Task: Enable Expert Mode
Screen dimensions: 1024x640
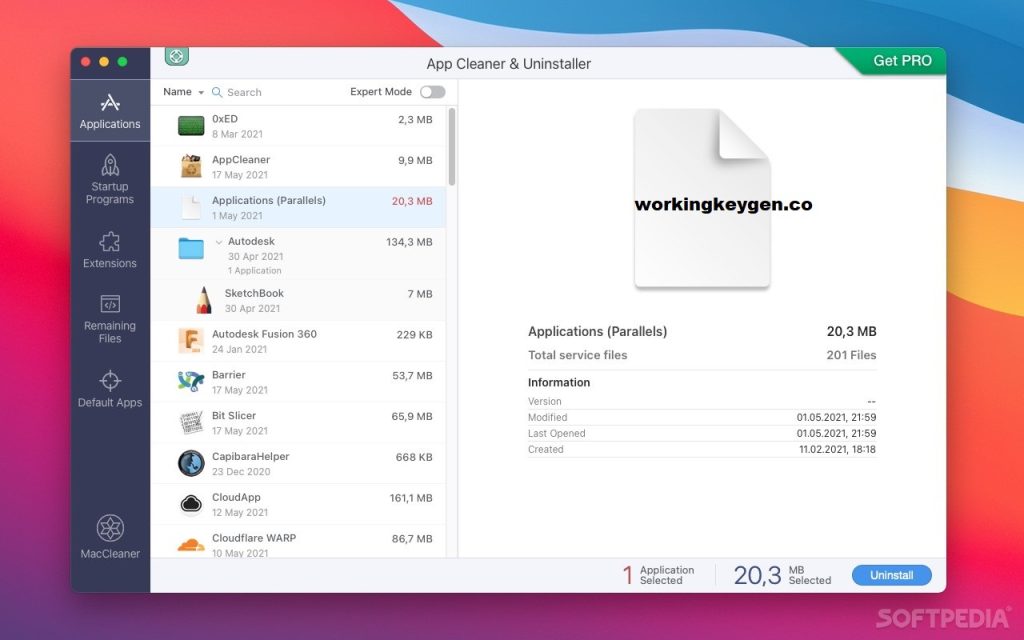Action: click(x=433, y=91)
